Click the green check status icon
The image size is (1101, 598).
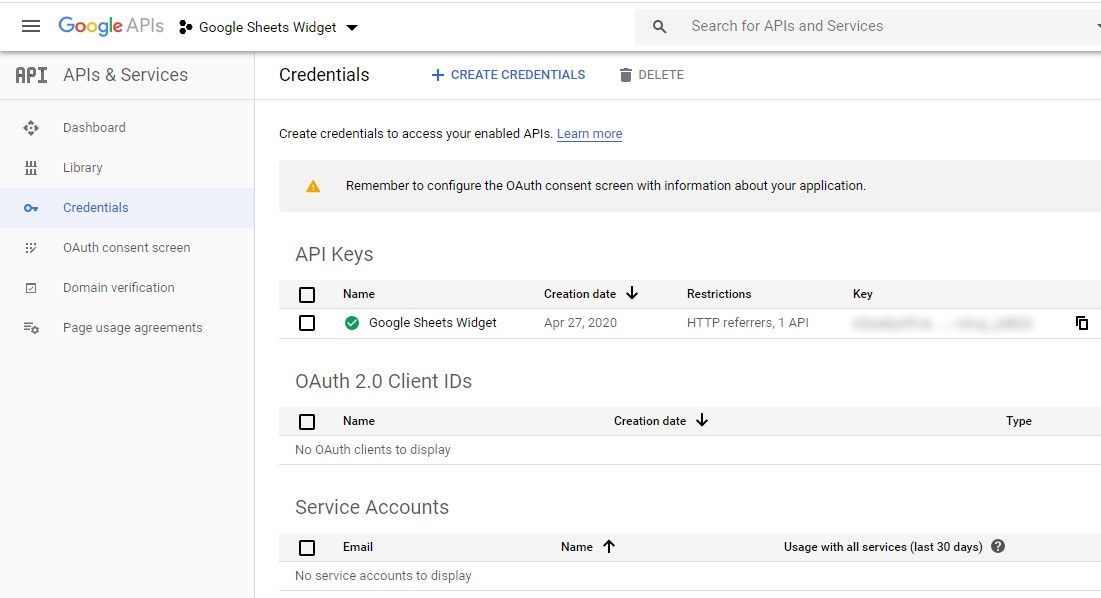click(352, 323)
